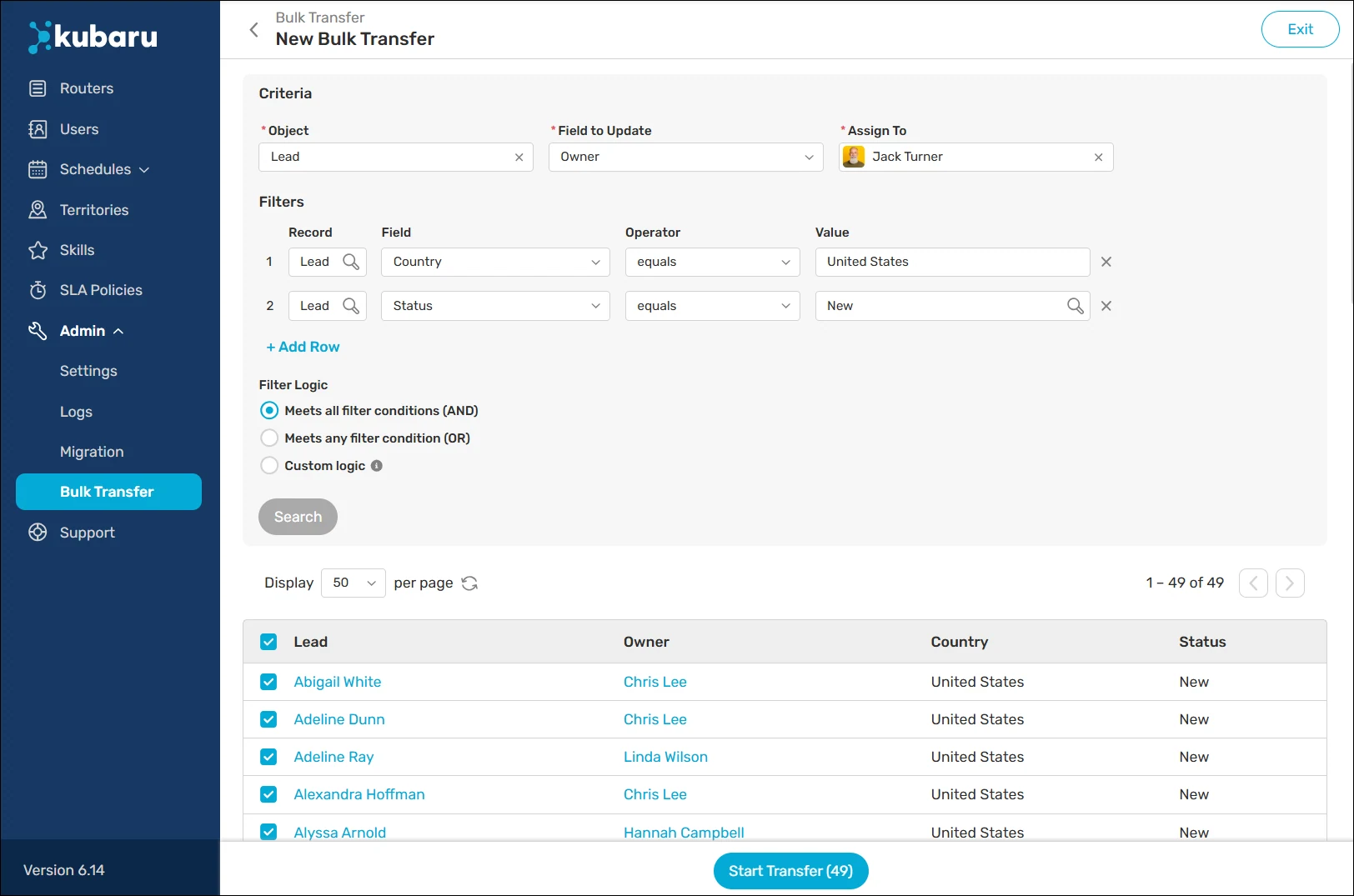Toggle the select-all Lead checkbox
1354x896 pixels.
268,642
